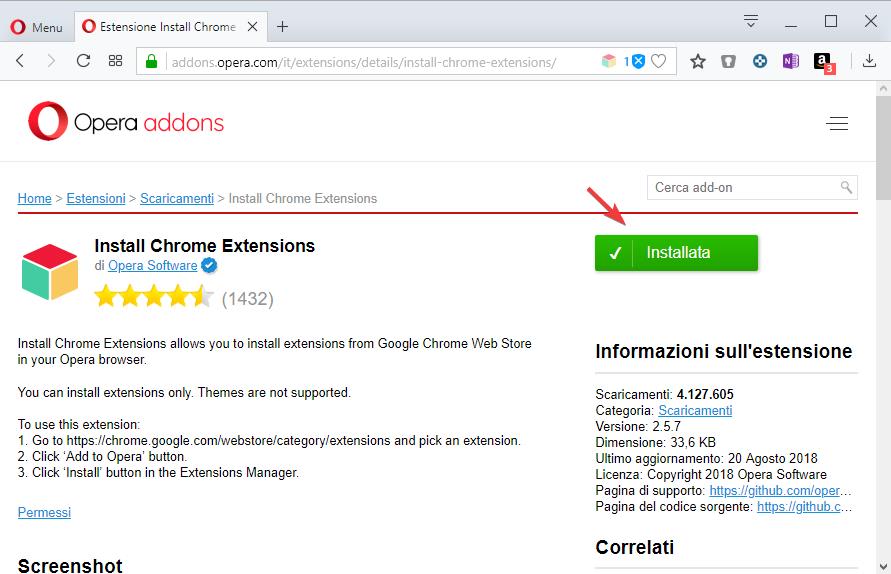Image resolution: width=891 pixels, height=574 pixels.
Task: Open the tab menu icon in title bar
Action: (x=751, y=22)
